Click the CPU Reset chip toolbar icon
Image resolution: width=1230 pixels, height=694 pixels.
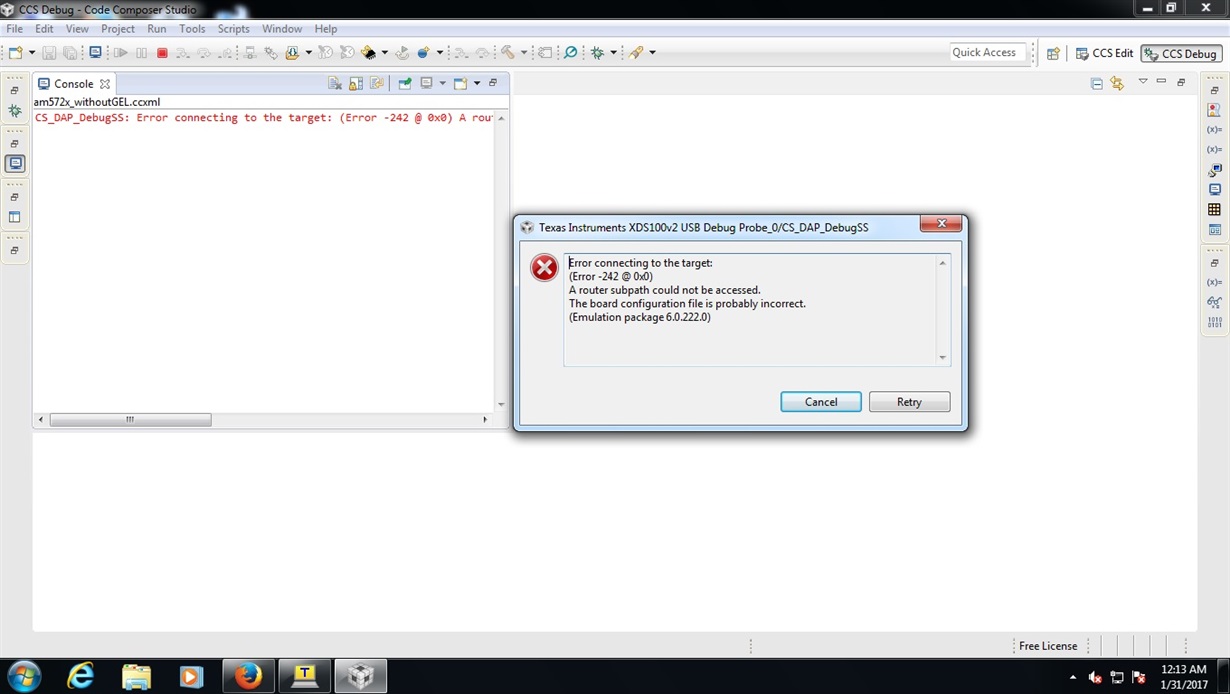click(x=369, y=52)
